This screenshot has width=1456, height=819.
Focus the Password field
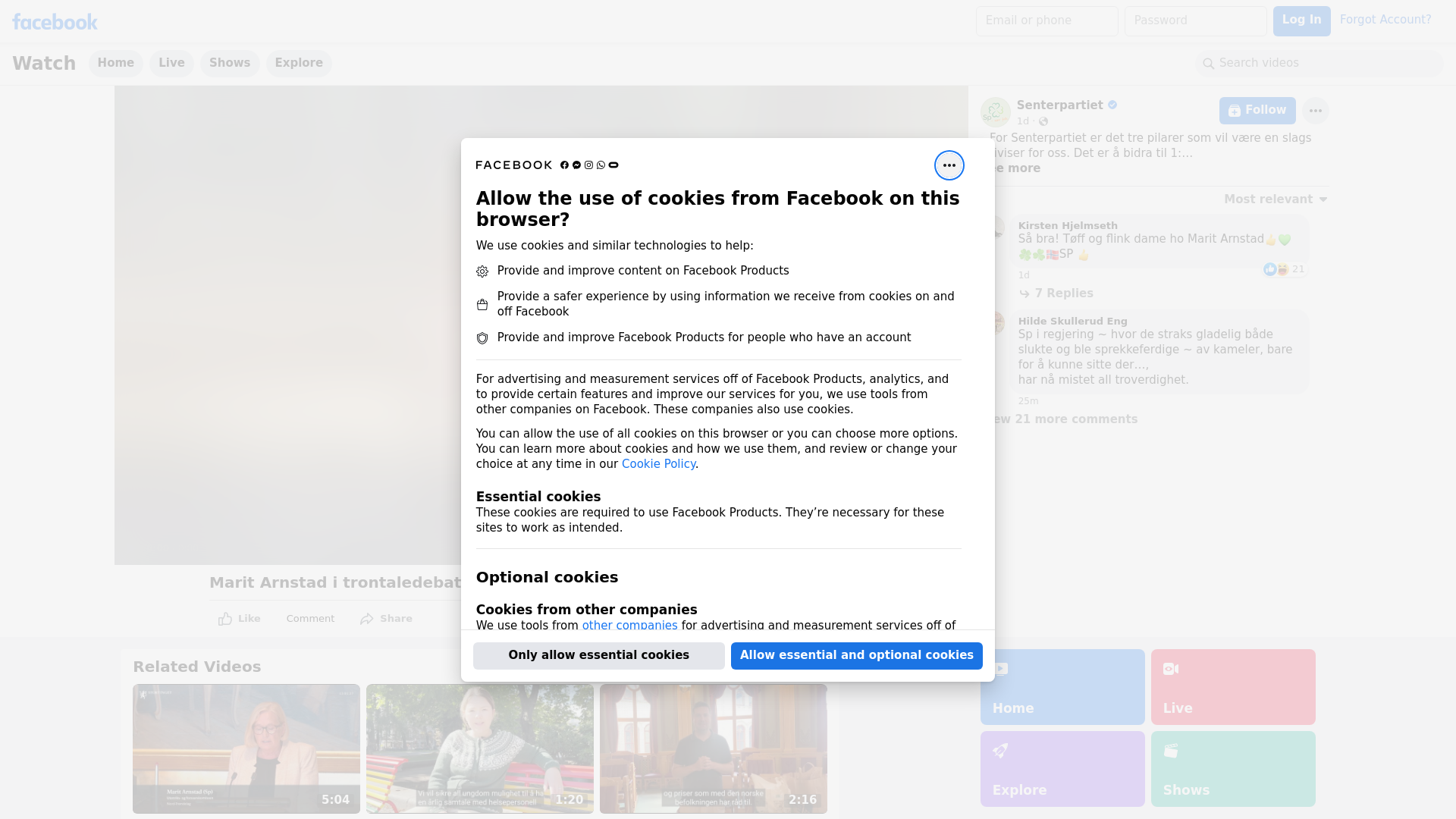tap(1196, 21)
